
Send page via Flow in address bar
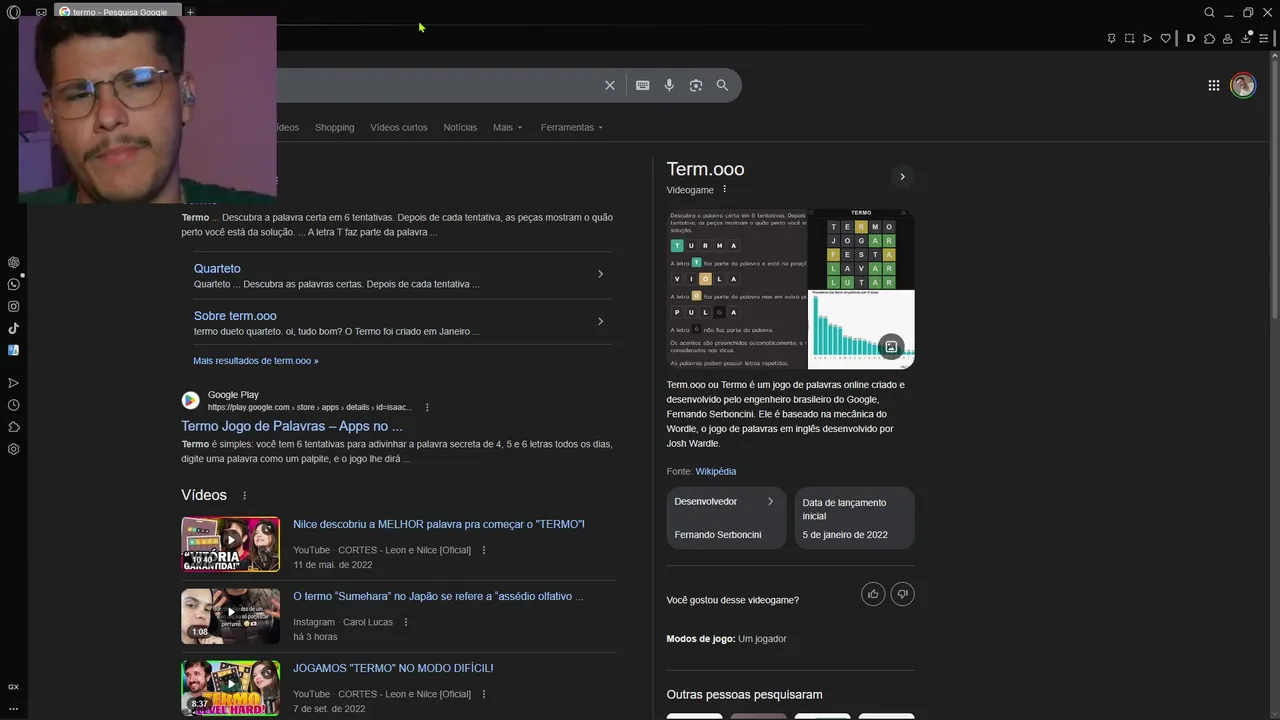click(x=1147, y=38)
